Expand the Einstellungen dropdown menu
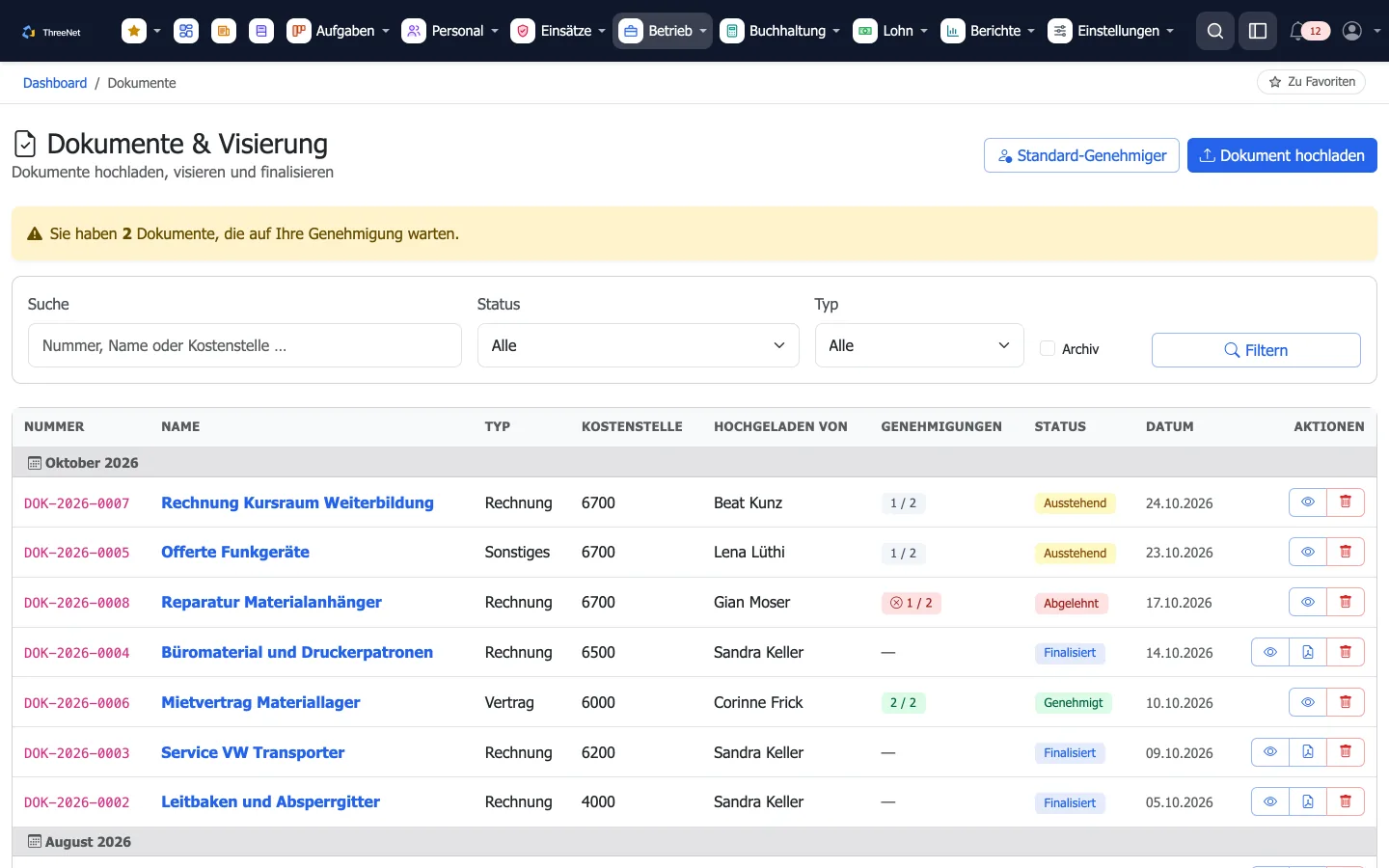The image size is (1389, 868). (x=1111, y=31)
